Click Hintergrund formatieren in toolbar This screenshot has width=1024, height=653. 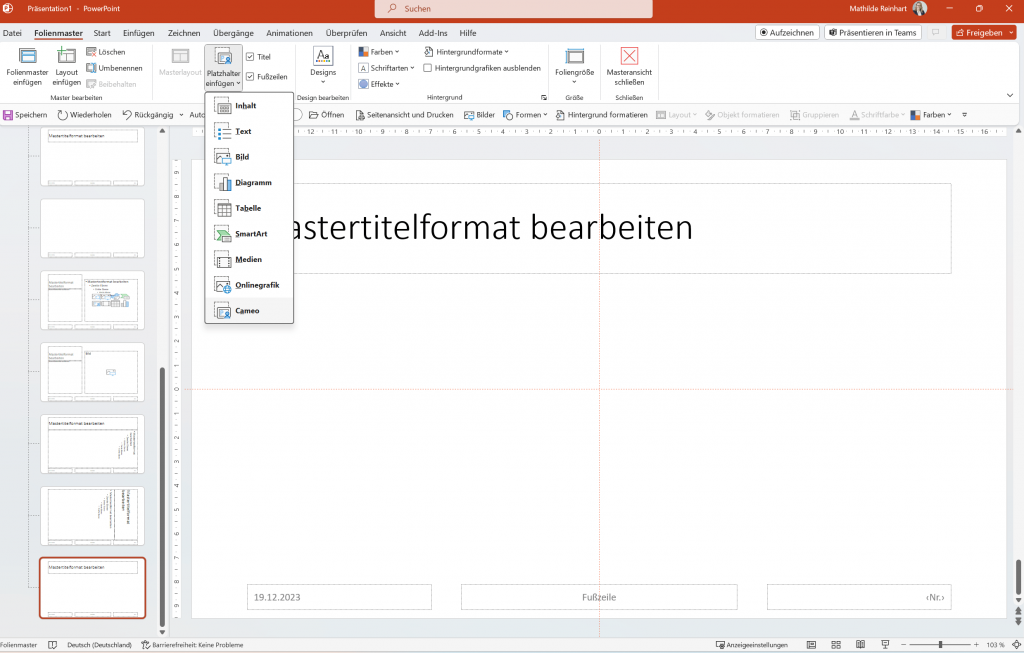point(601,115)
